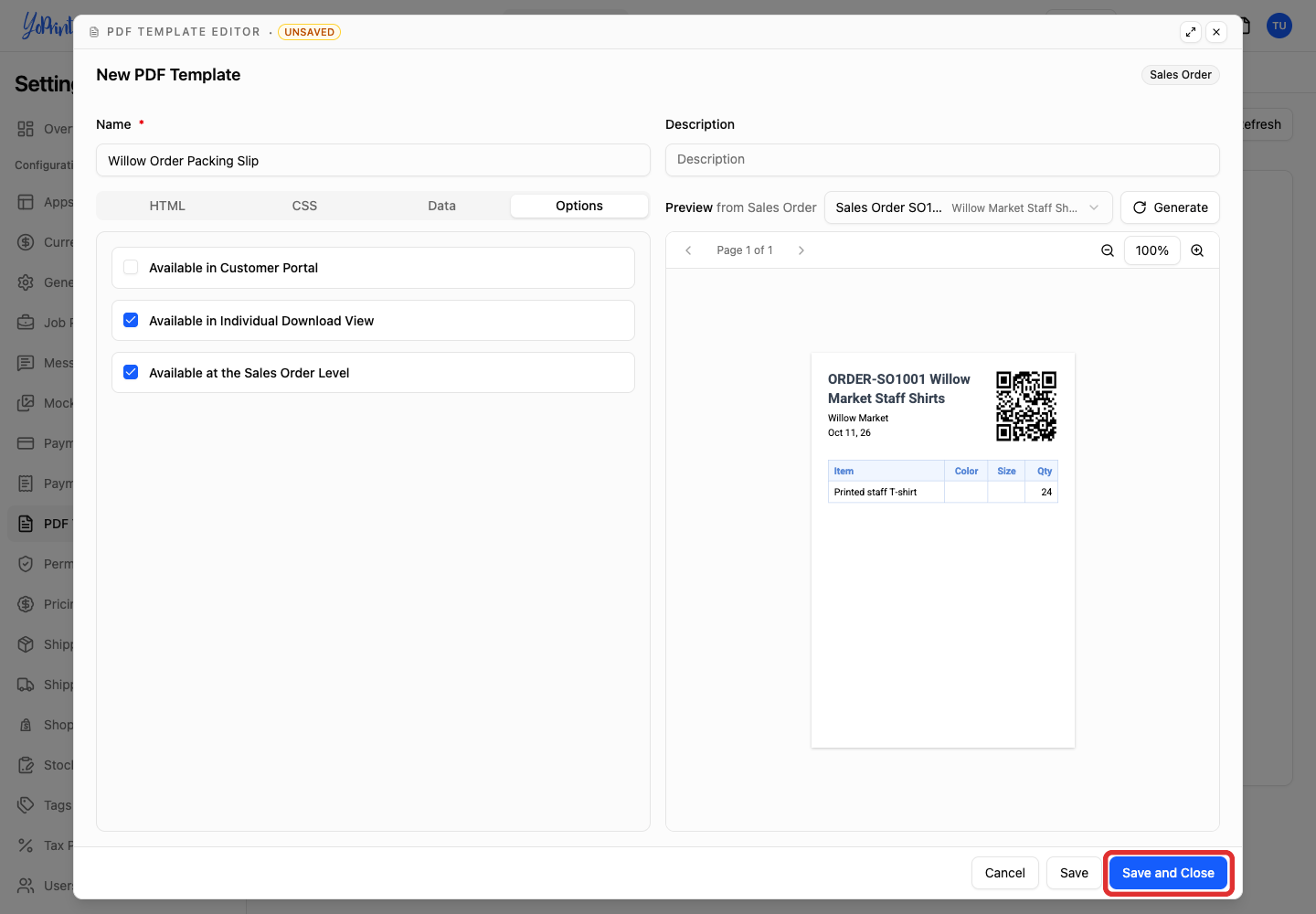Open Job settings briefcase icon
Viewport: 1316px width, 914px height.
click(x=26, y=323)
